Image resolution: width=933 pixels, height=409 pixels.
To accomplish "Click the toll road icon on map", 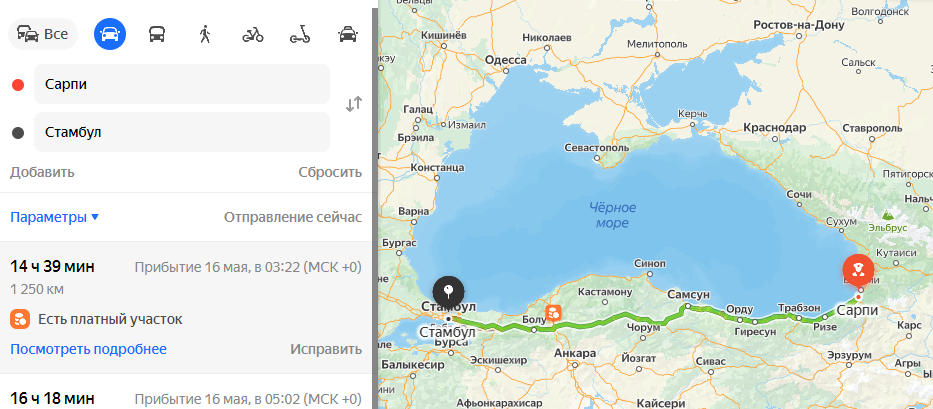I will [x=553, y=313].
